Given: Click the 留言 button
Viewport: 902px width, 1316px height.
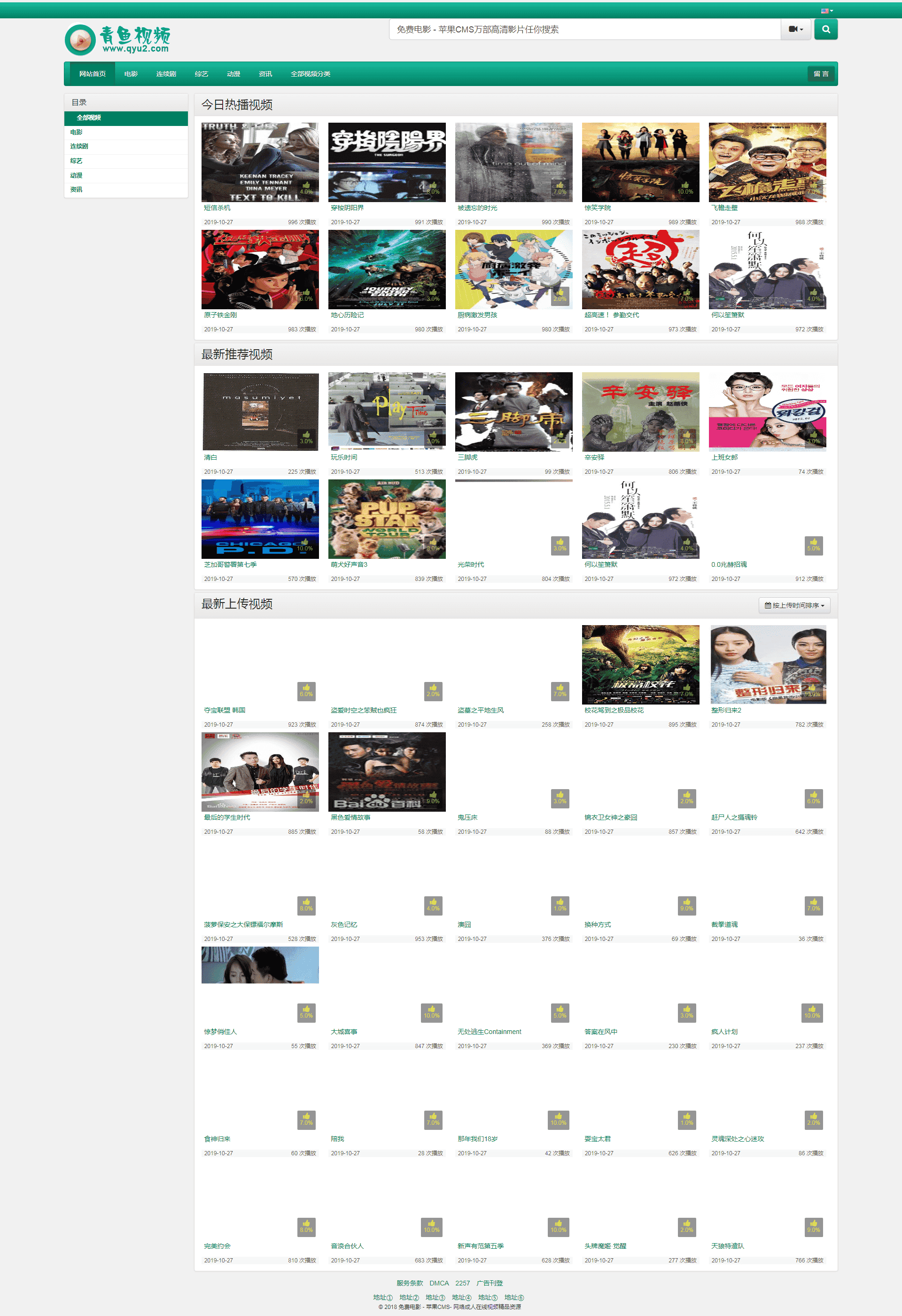Looking at the screenshot, I should coord(821,74).
